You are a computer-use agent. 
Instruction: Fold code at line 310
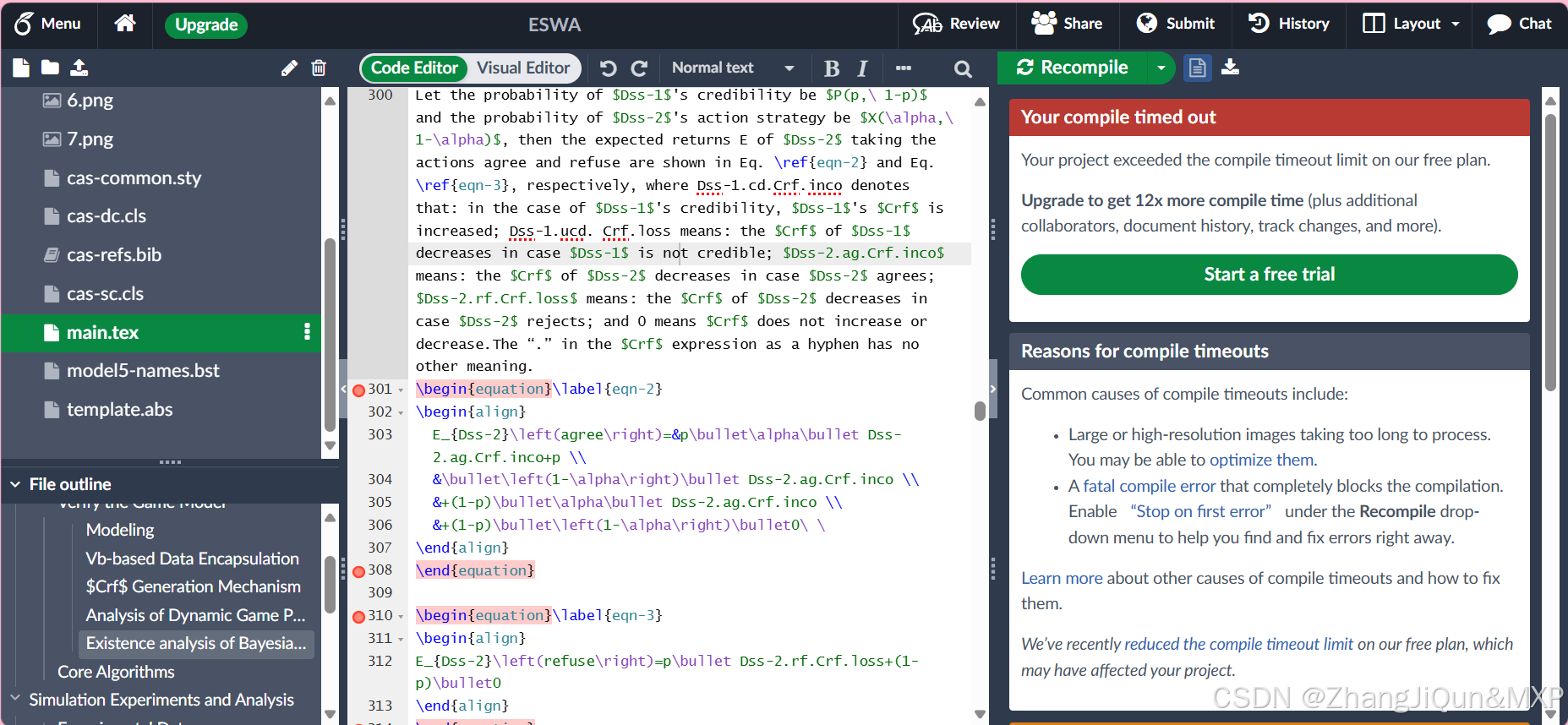pyautogui.click(x=401, y=617)
